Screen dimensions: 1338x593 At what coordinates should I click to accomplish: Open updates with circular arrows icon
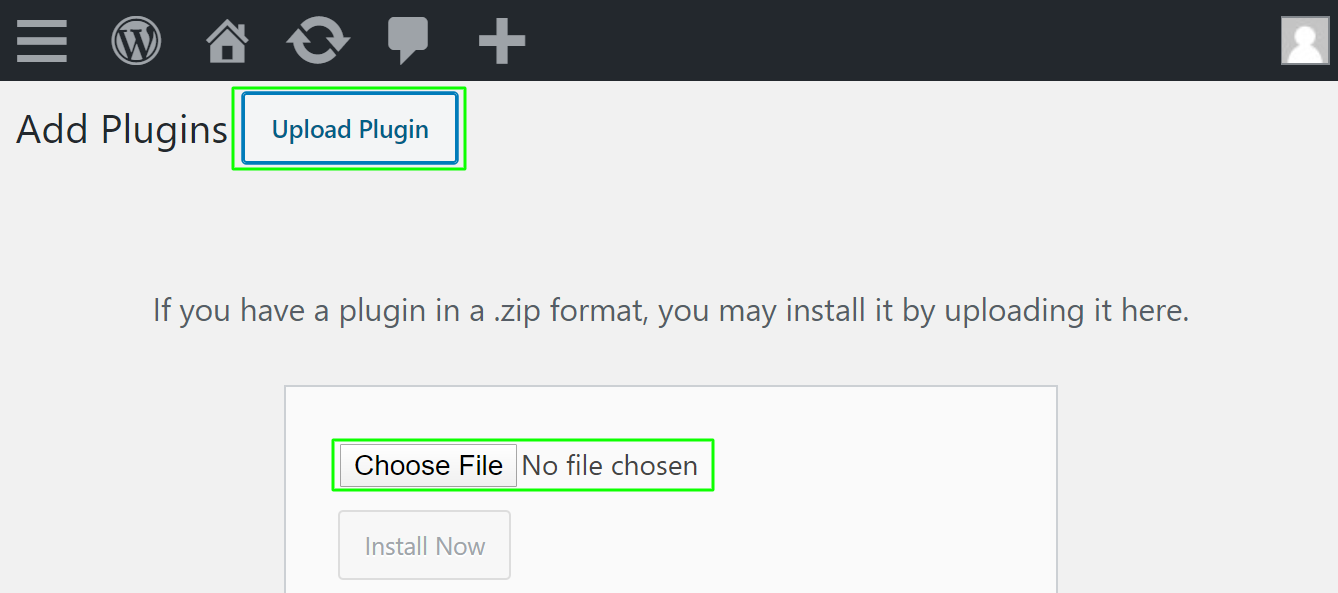click(x=318, y=41)
